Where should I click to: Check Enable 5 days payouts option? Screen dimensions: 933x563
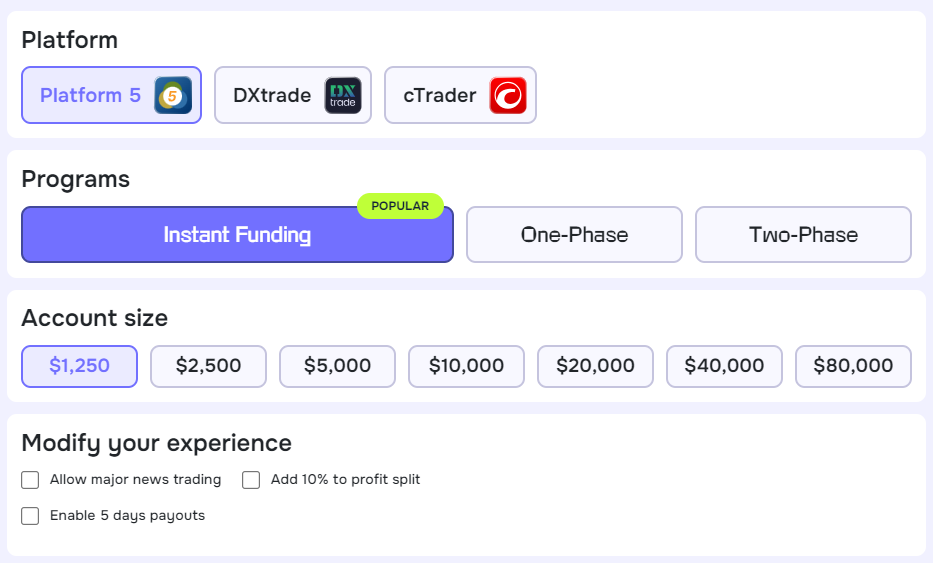pos(31,516)
